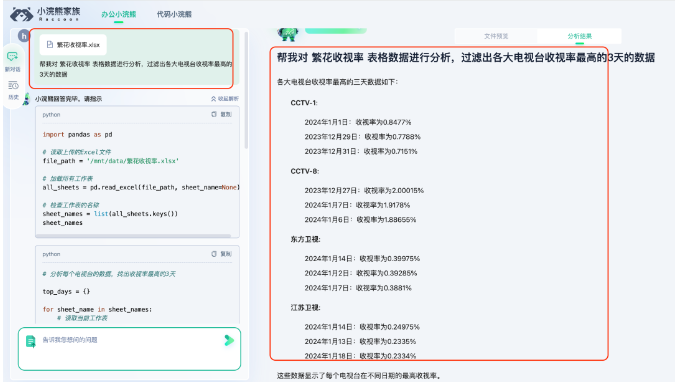This screenshot has height=392, width=689.
Task: Click the horizontal scrollbar under first code block
Action: [x=133, y=236]
